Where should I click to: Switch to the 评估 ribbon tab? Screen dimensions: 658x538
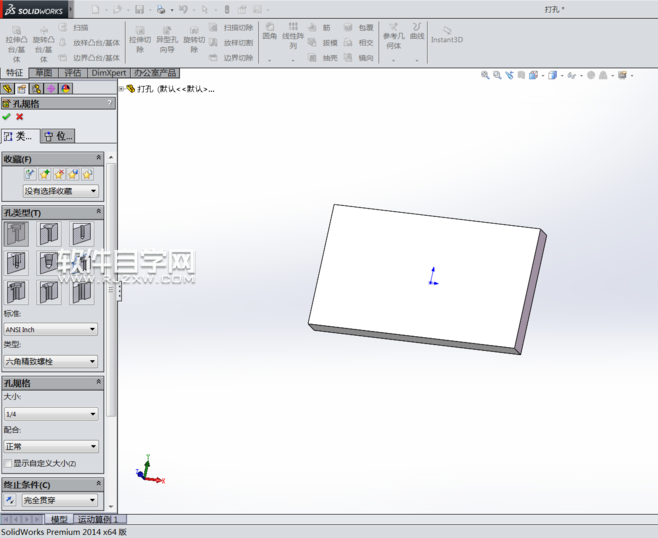click(73, 73)
